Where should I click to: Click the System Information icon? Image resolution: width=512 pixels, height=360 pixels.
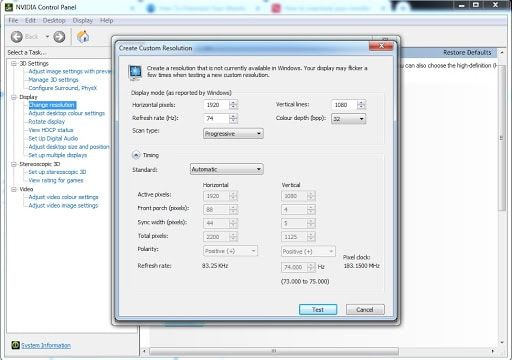[x=15, y=345]
